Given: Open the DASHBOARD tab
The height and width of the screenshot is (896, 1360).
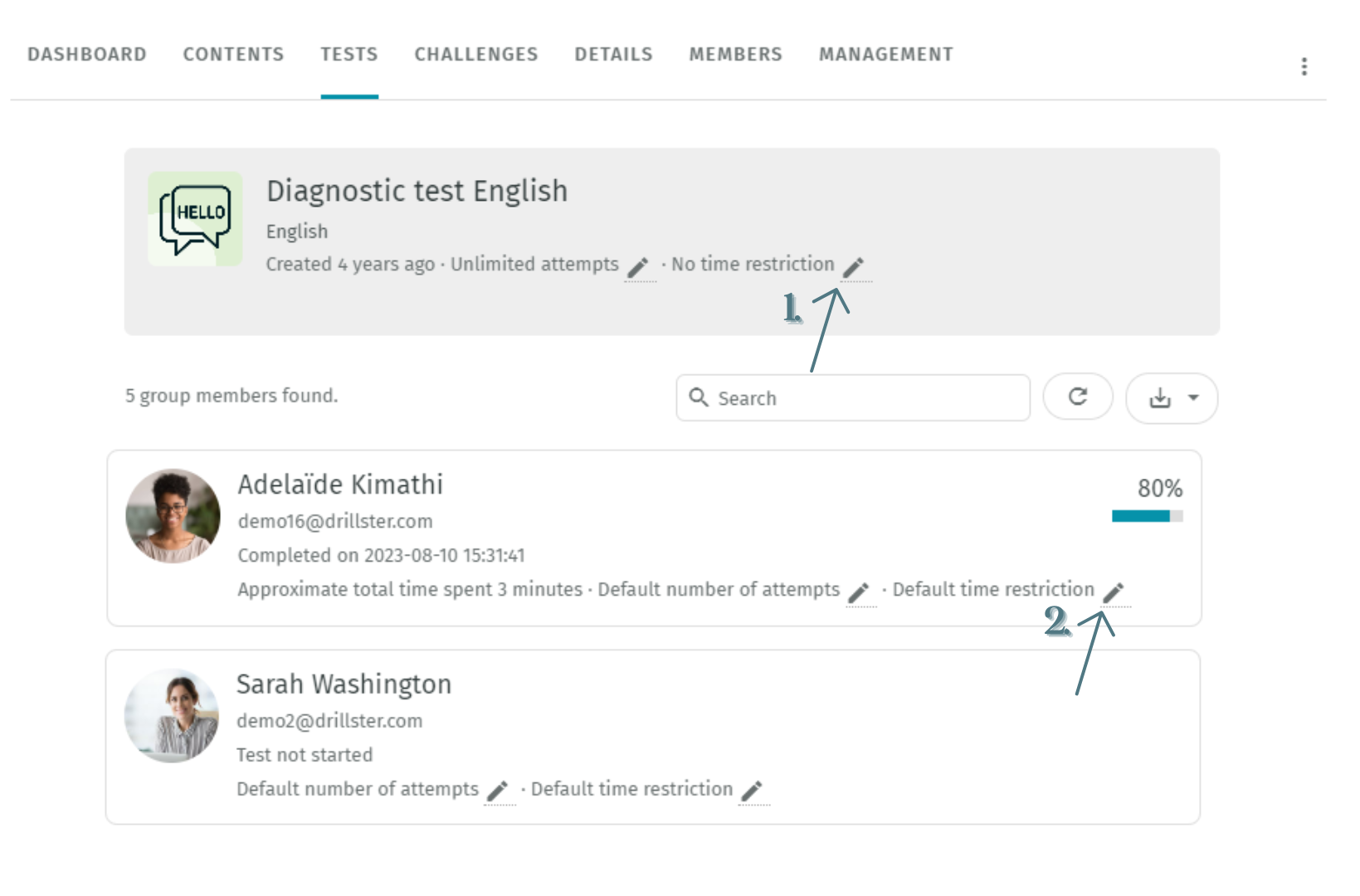Looking at the screenshot, I should click(x=86, y=55).
